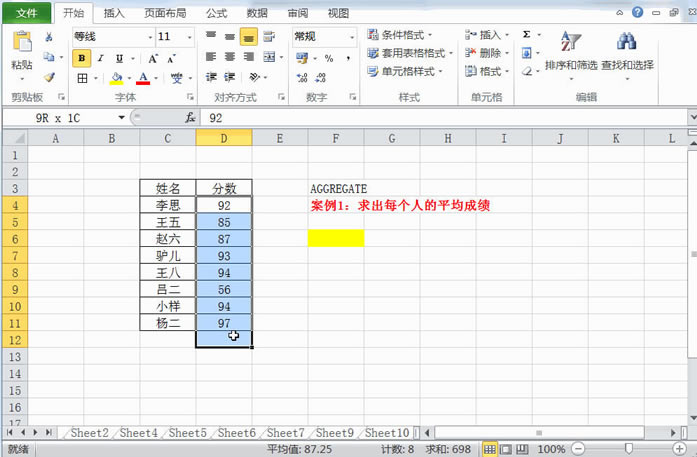Apply yellow fill color bucket

coord(116,79)
